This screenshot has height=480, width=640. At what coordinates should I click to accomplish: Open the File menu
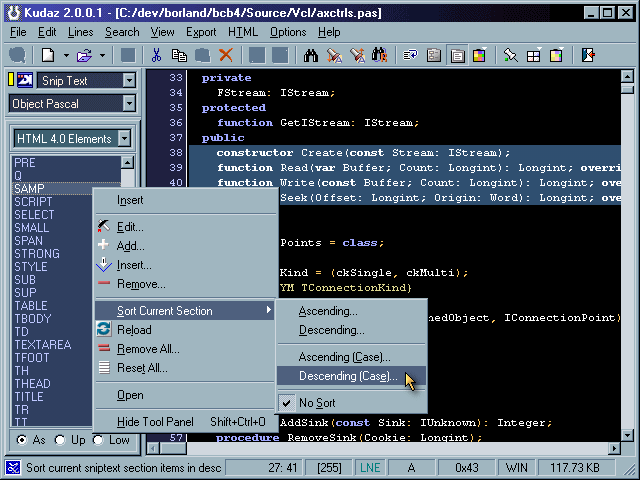coord(18,32)
